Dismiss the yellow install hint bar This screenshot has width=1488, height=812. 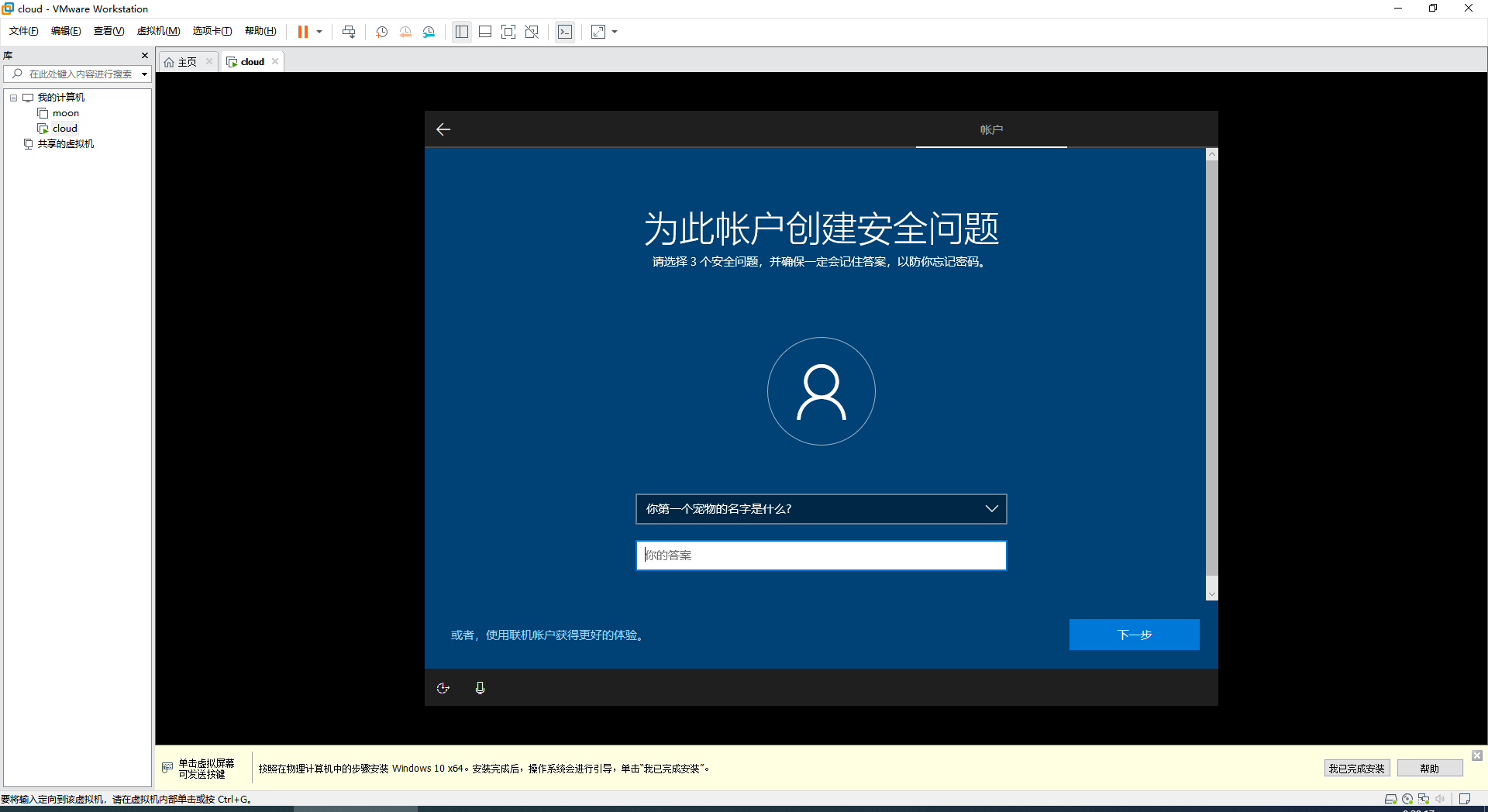[1477, 755]
